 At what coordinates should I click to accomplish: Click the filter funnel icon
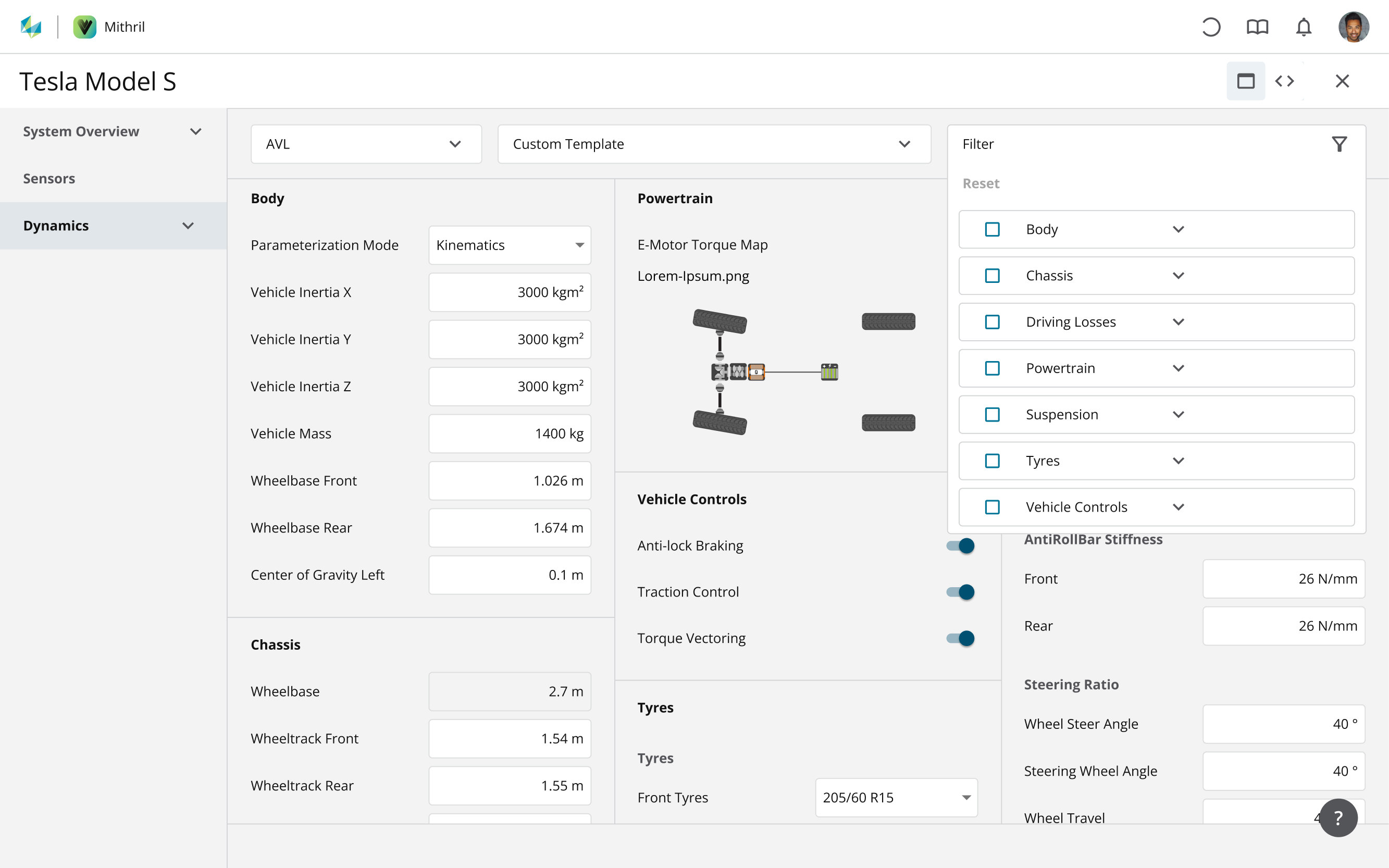[x=1339, y=144]
